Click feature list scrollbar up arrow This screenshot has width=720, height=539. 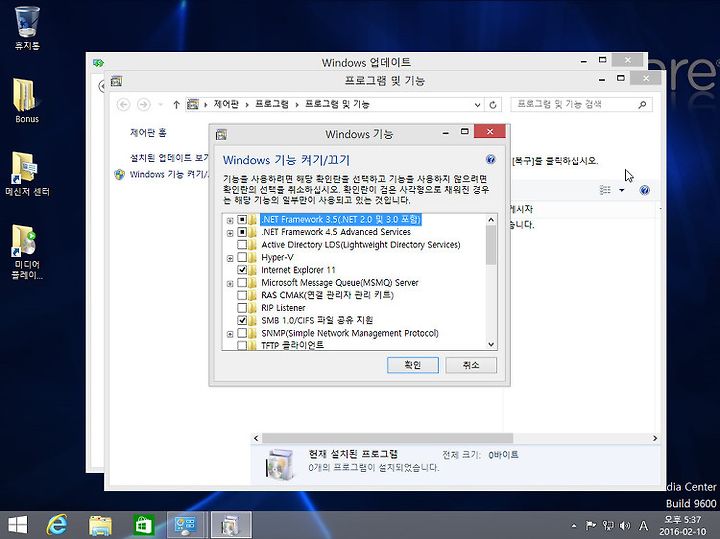pos(491,220)
